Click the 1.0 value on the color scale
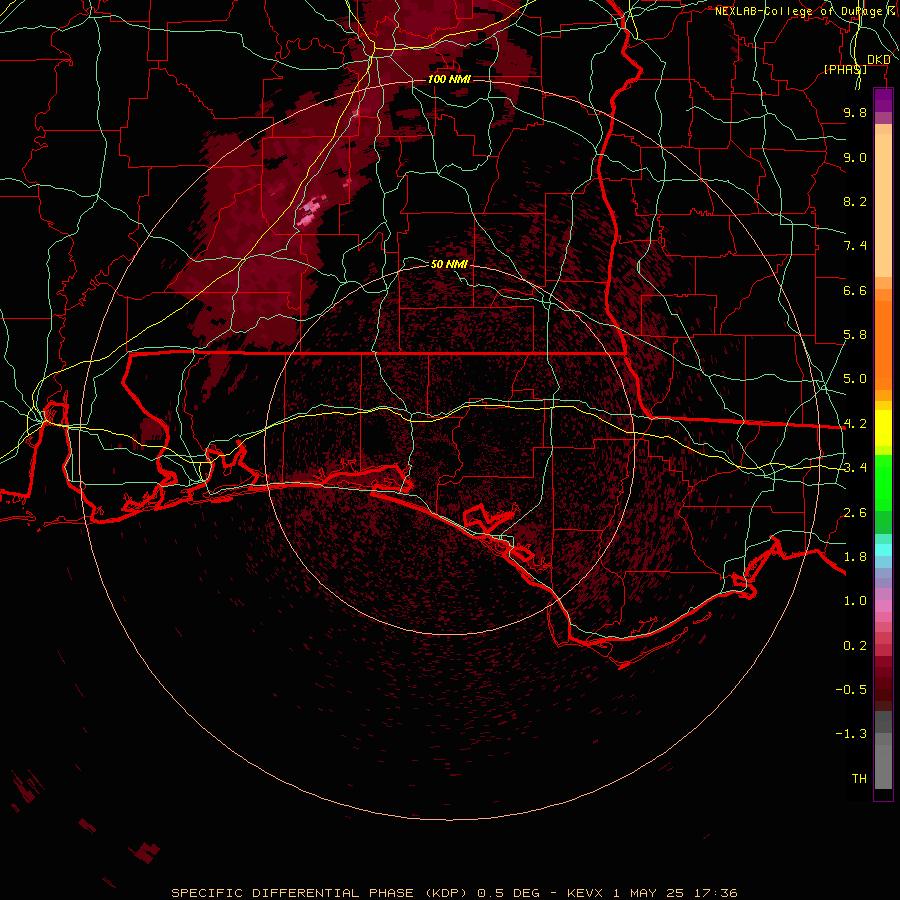 point(855,601)
